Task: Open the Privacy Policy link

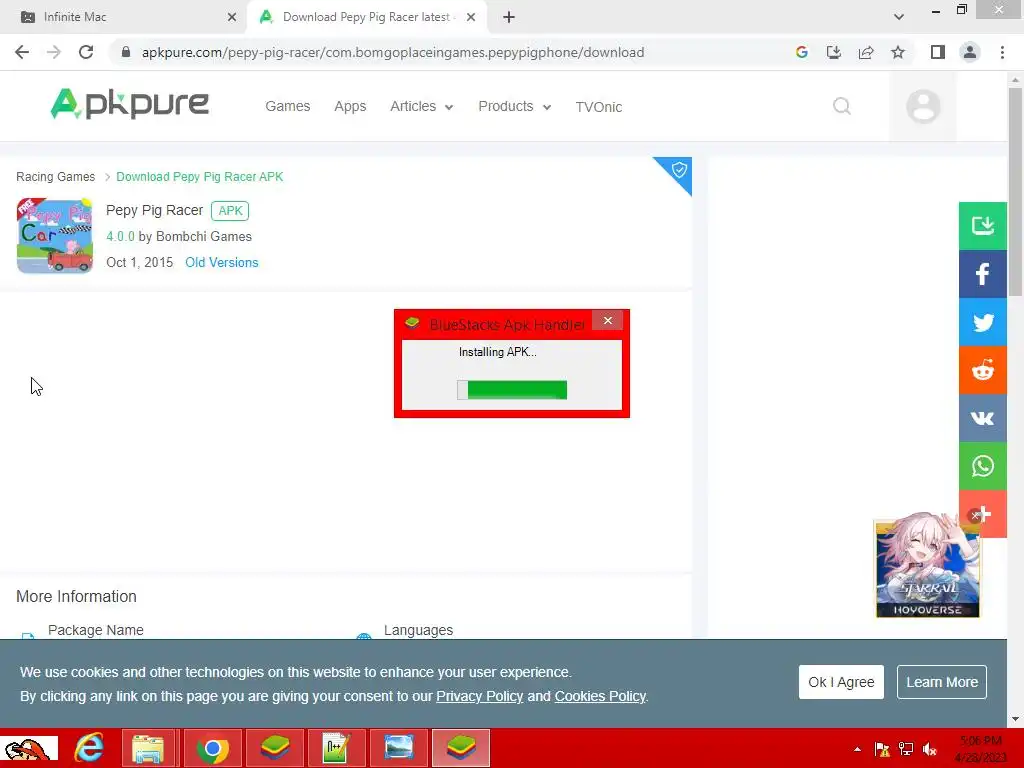Action: 479,696
